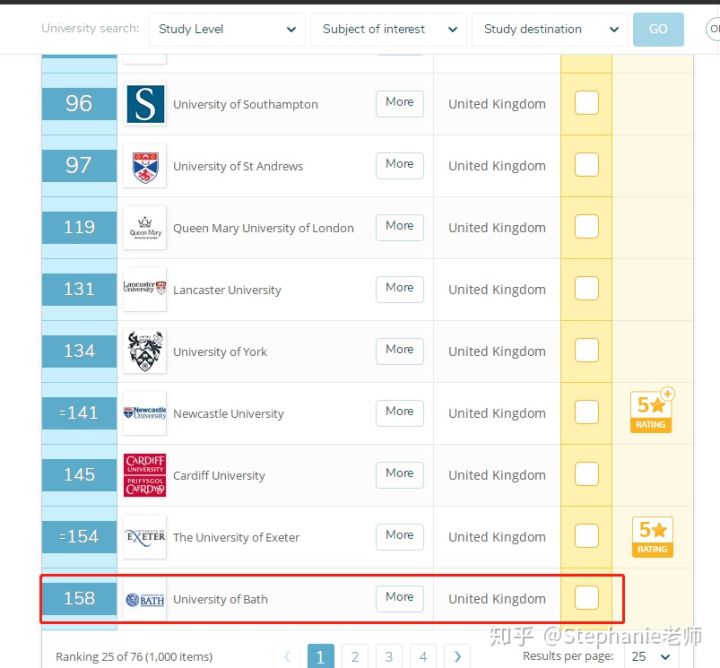Open The University of Exeter name link
720x668 pixels.
(x=236, y=538)
